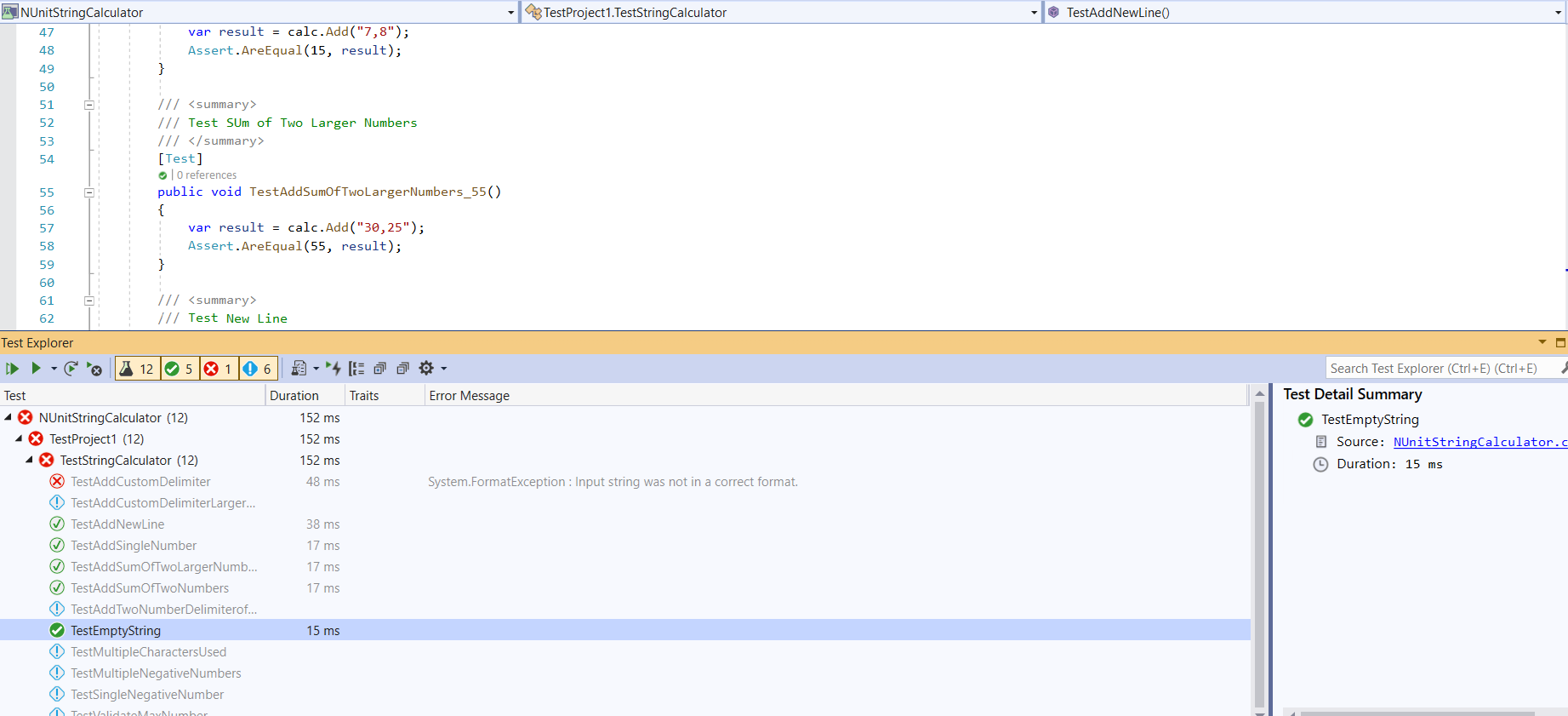The height and width of the screenshot is (716, 1568).
Task: Select TestSingleNegativeNumber test
Action: (x=147, y=695)
